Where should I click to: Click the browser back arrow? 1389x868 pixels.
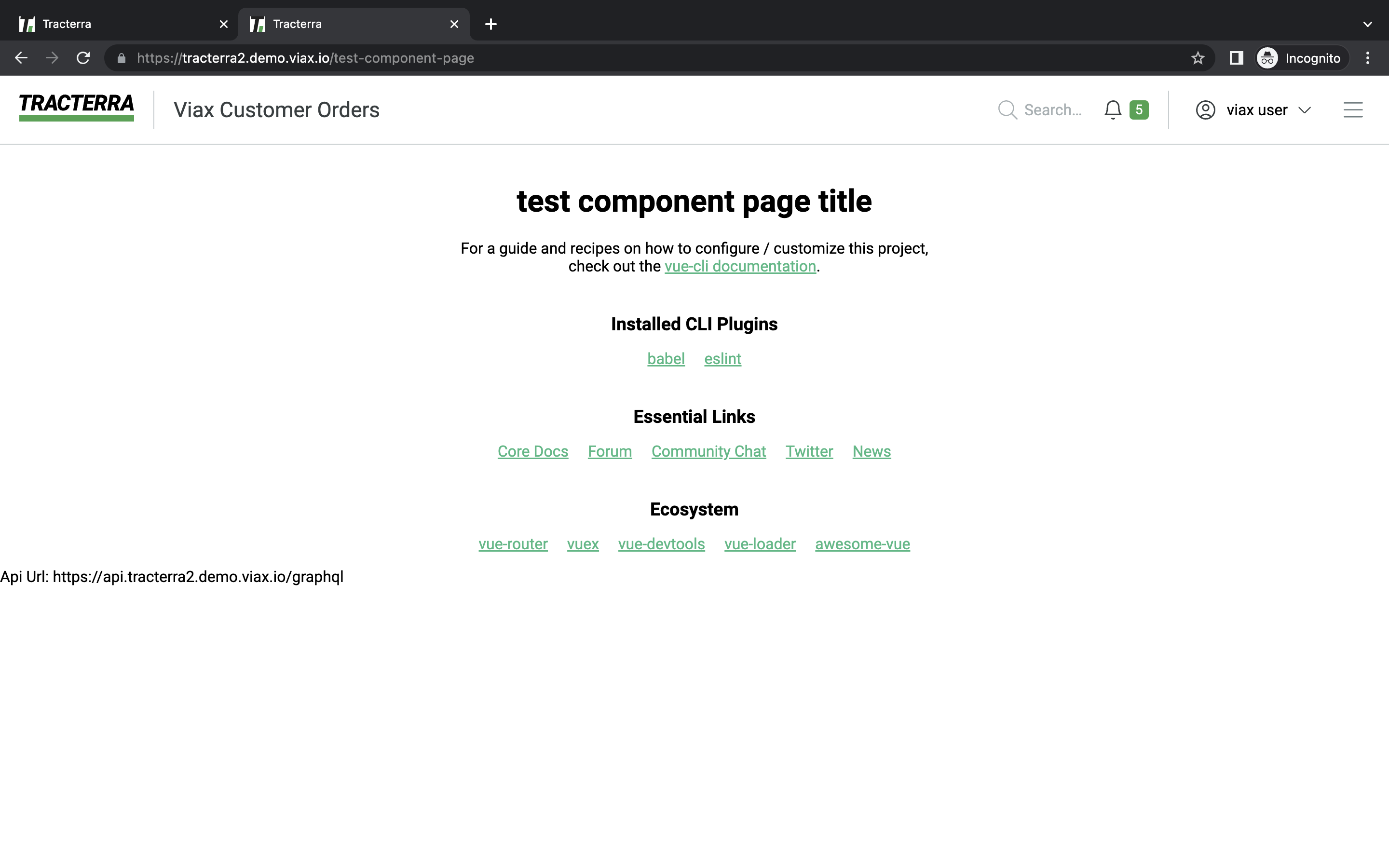21,58
